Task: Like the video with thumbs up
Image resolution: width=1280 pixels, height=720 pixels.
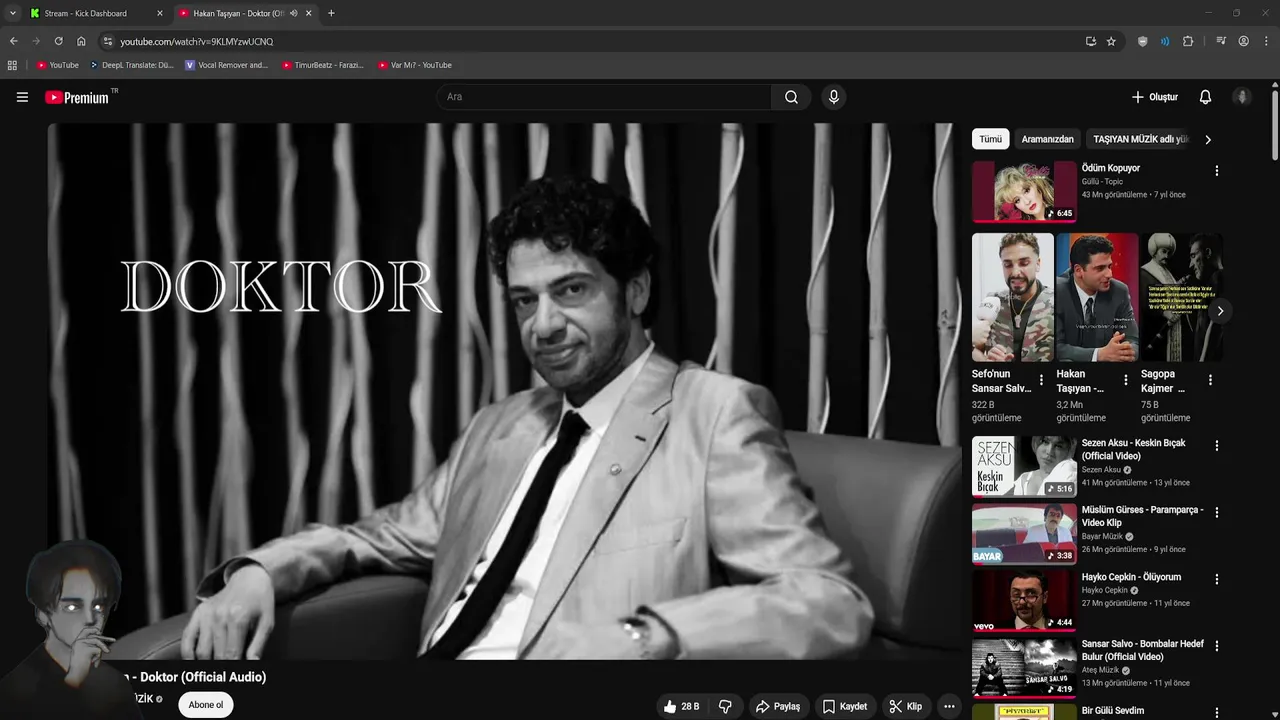Action: [x=681, y=706]
